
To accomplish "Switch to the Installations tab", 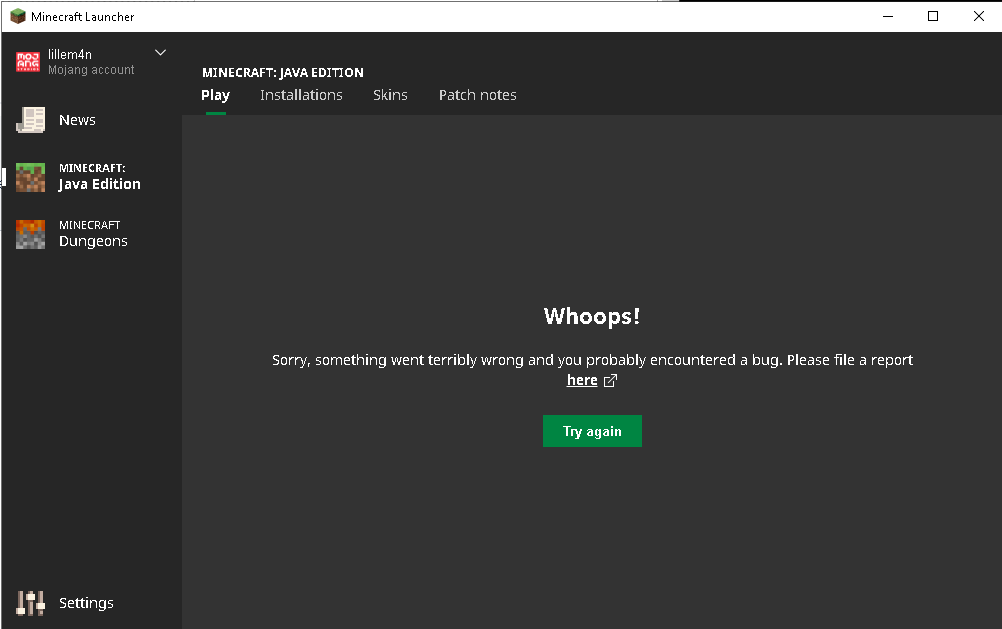I will click(x=301, y=95).
